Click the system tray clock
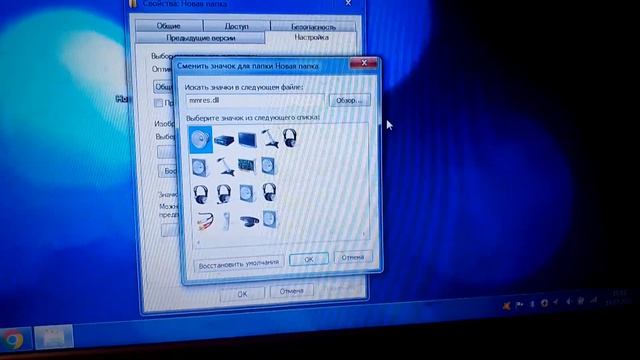The image size is (640, 360). [x=619, y=298]
